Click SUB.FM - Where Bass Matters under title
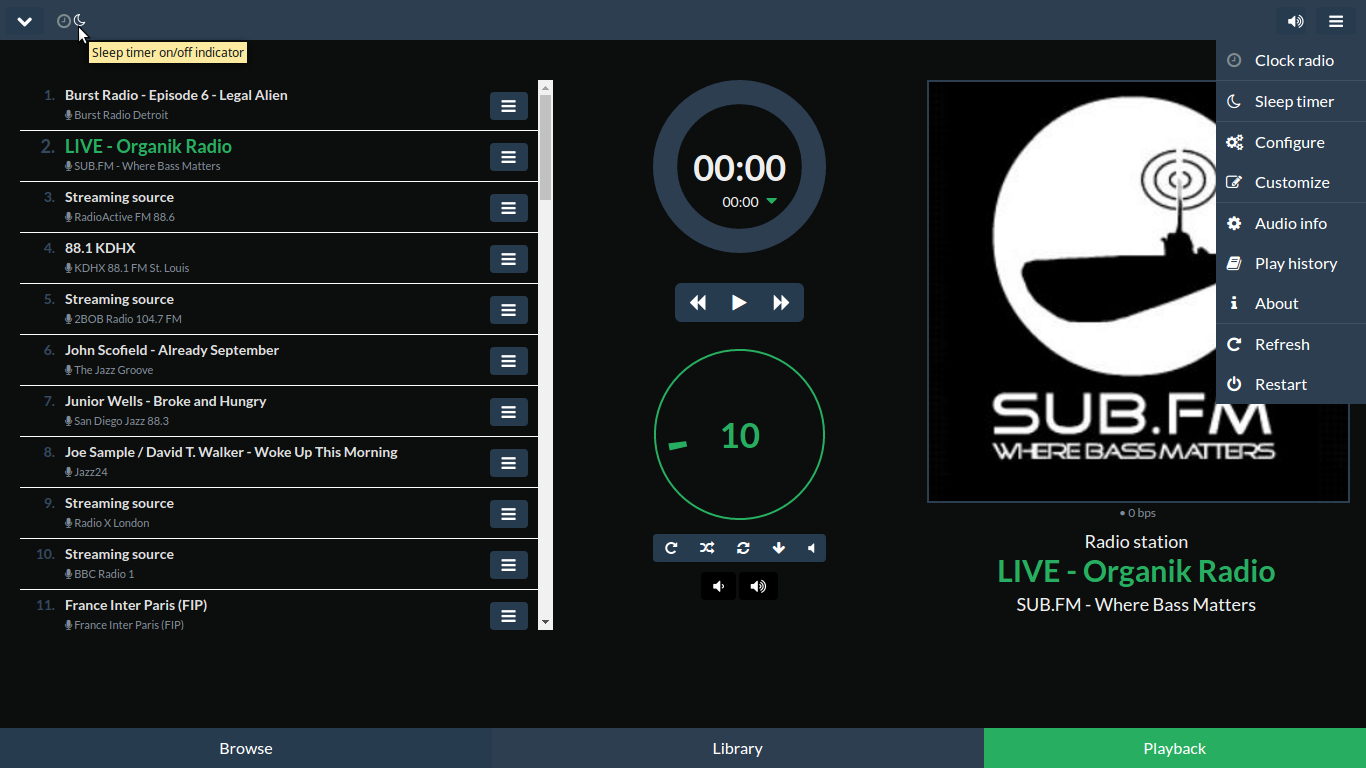Viewport: 1366px width, 768px height. tap(1136, 605)
